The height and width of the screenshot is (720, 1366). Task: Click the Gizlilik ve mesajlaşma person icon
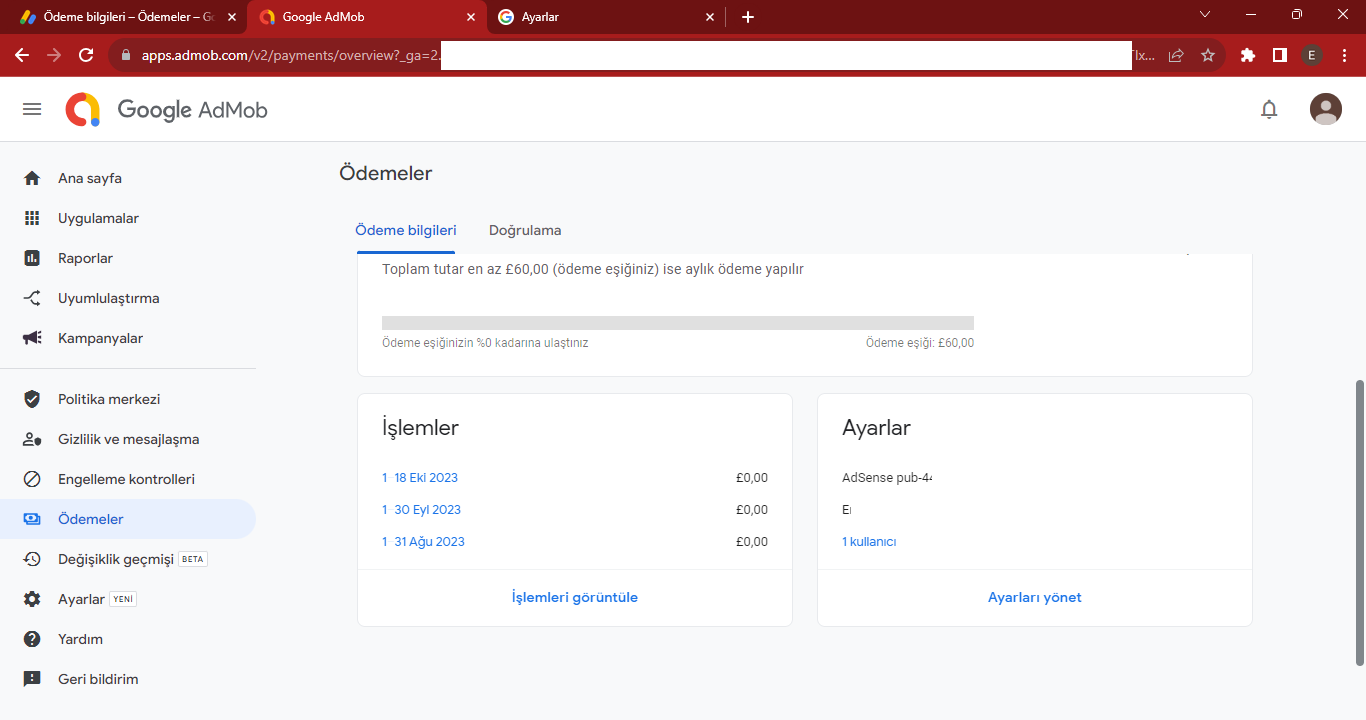point(32,439)
